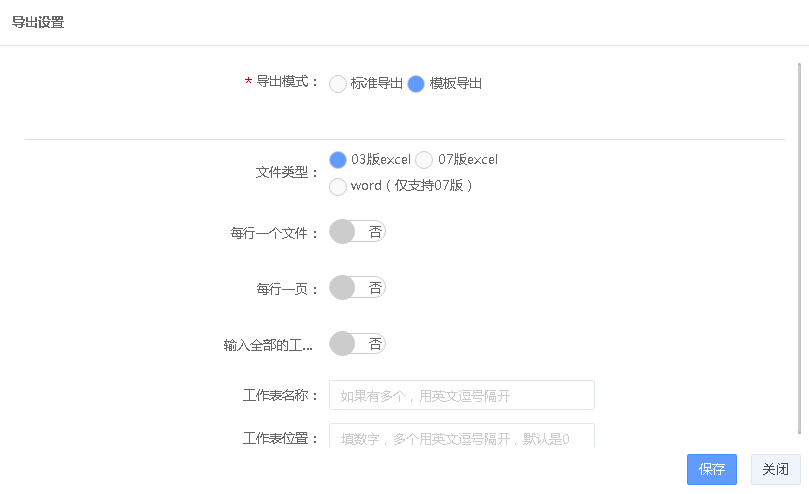This screenshot has height=494, width=809.
Task: Toggle the 每行一页 switch
Action: (357, 288)
